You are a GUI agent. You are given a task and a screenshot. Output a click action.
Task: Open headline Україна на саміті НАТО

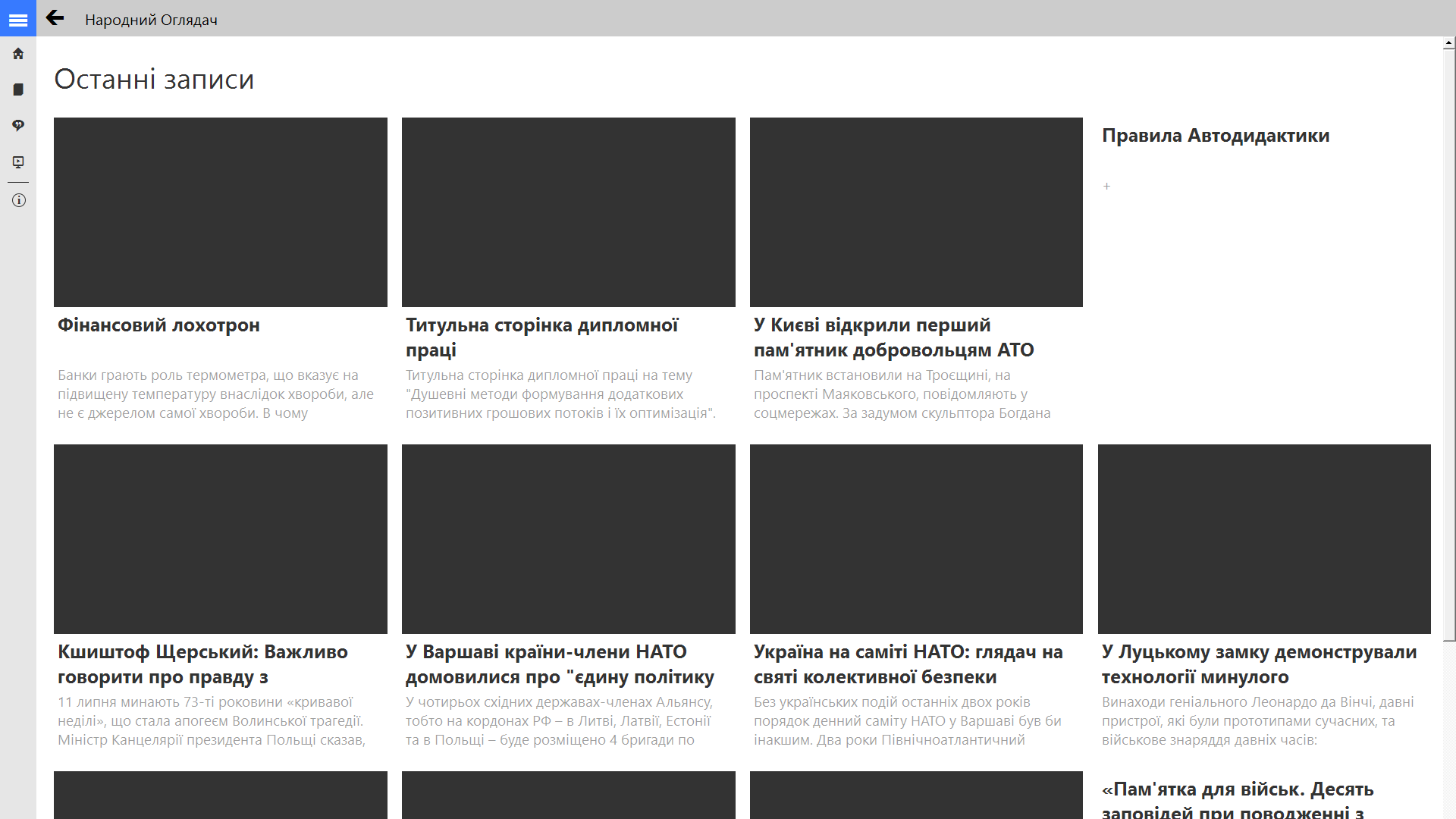coord(908,664)
